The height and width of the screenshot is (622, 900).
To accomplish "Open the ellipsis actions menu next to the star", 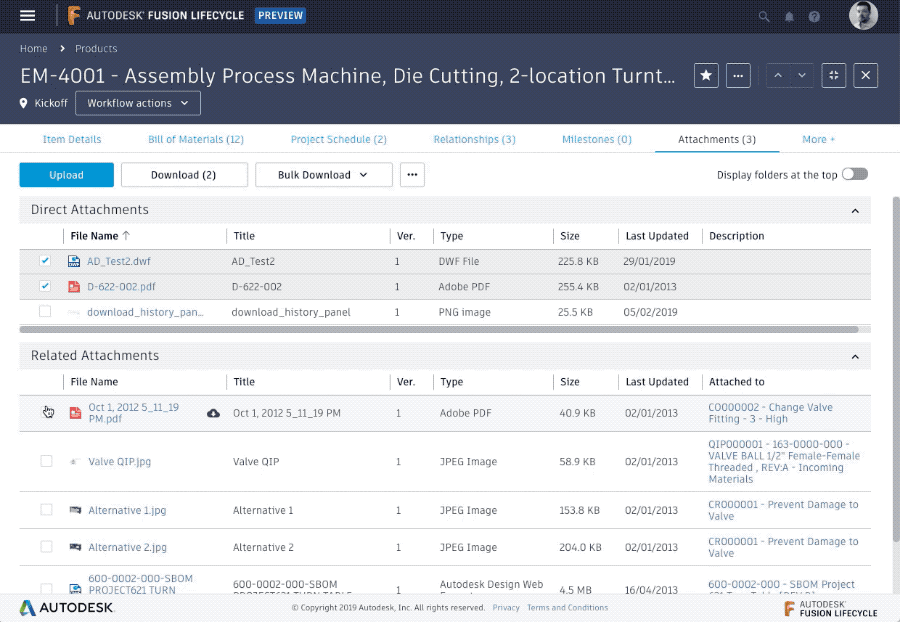I will [x=738, y=75].
